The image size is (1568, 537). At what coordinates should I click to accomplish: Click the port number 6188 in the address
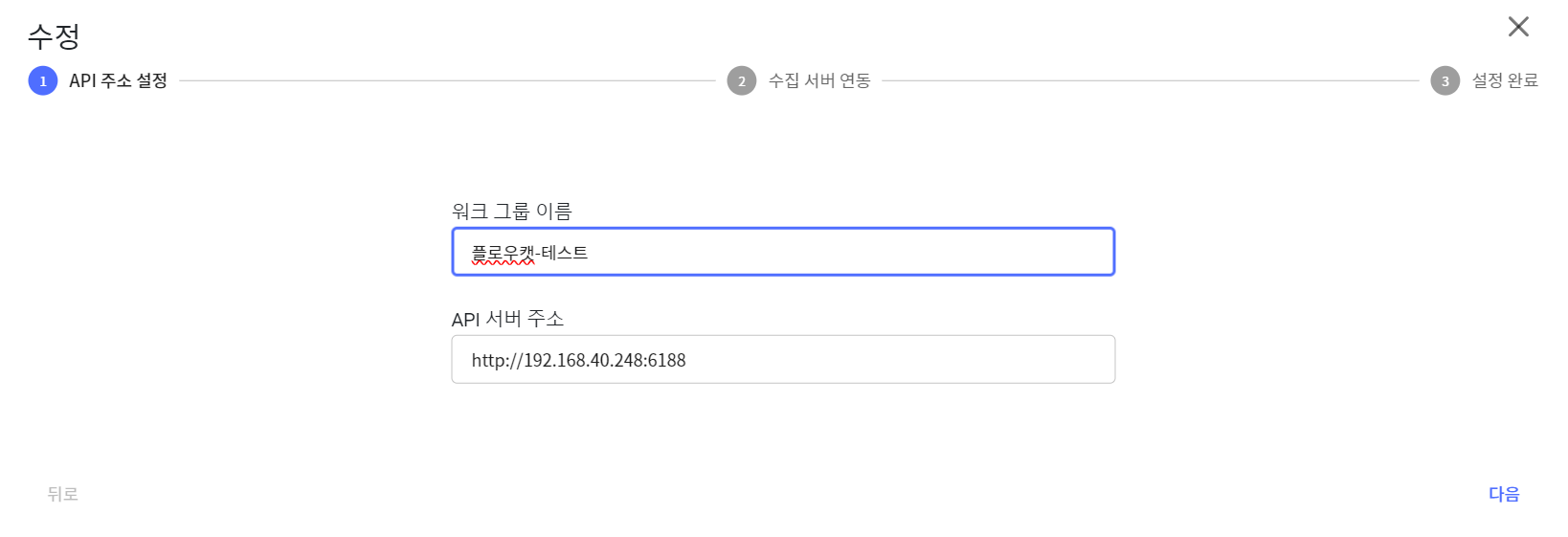click(x=667, y=361)
